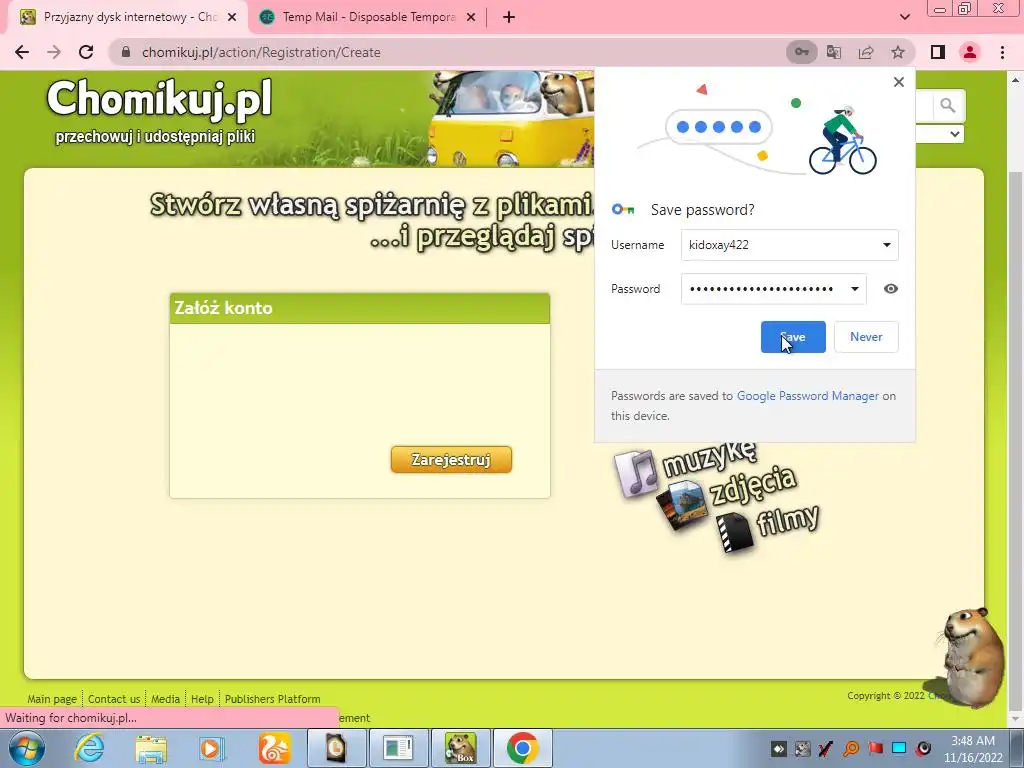Open the side panel icon
1024x768 pixels.
coord(938,52)
